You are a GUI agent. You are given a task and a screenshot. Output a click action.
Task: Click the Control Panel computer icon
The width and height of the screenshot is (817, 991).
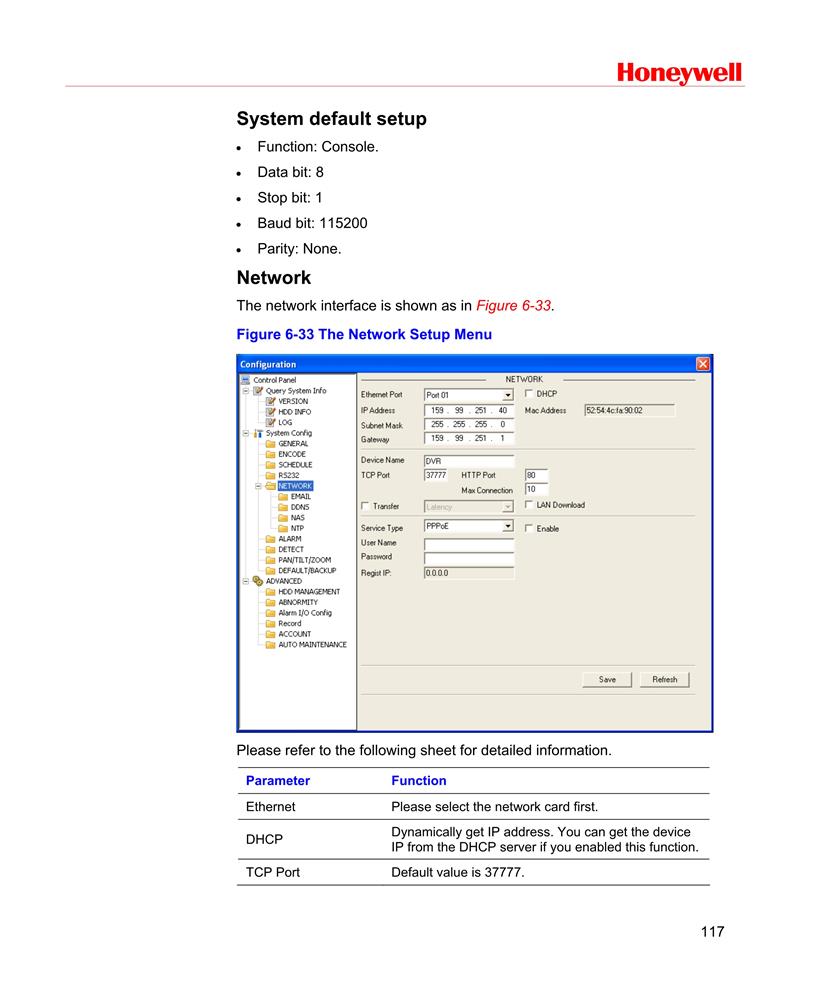245,380
